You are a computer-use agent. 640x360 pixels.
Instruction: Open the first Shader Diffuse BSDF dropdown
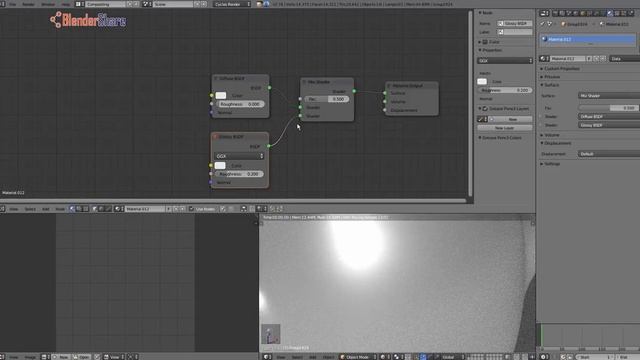609,116
